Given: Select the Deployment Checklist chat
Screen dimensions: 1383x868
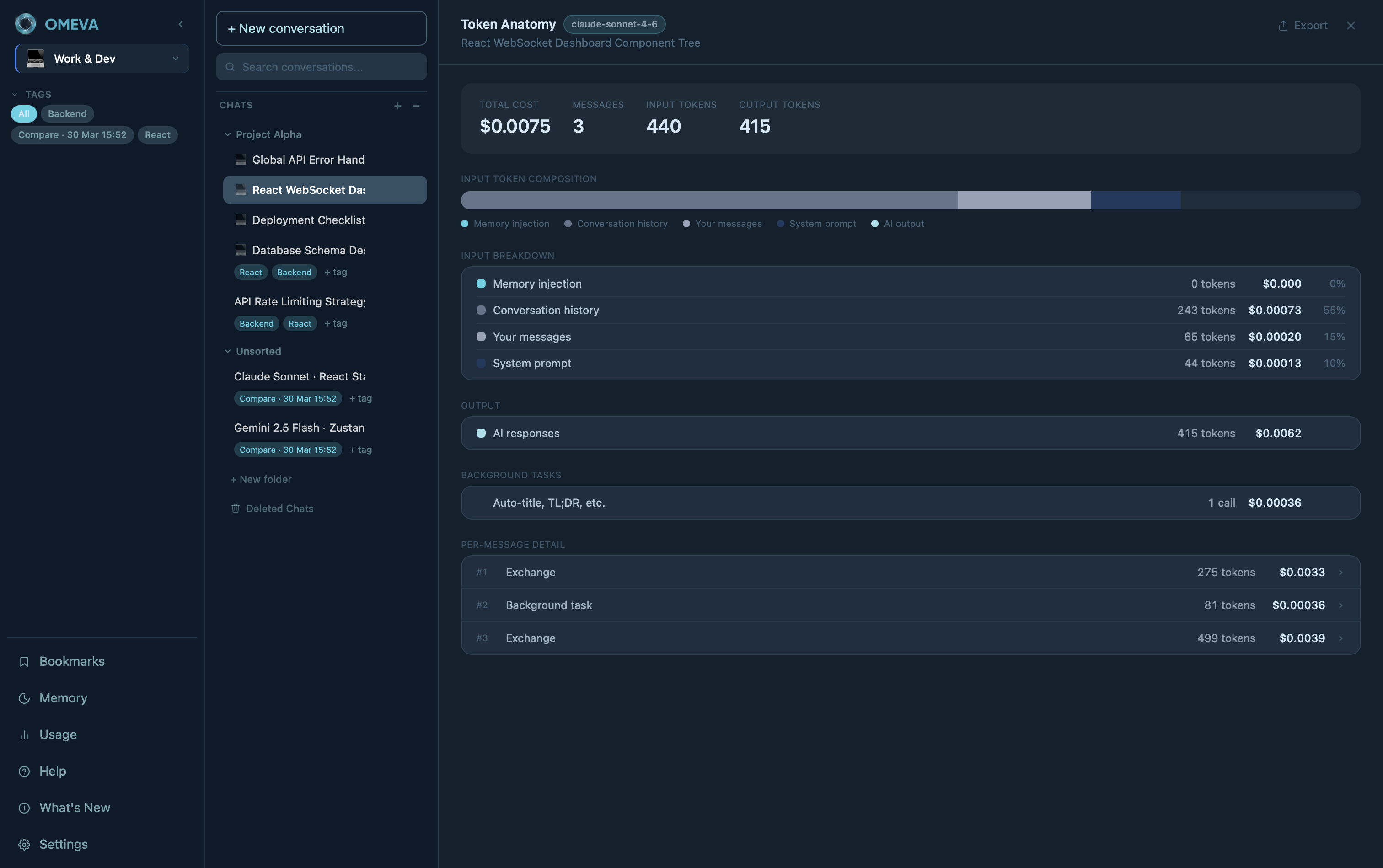Looking at the screenshot, I should pyautogui.click(x=308, y=220).
